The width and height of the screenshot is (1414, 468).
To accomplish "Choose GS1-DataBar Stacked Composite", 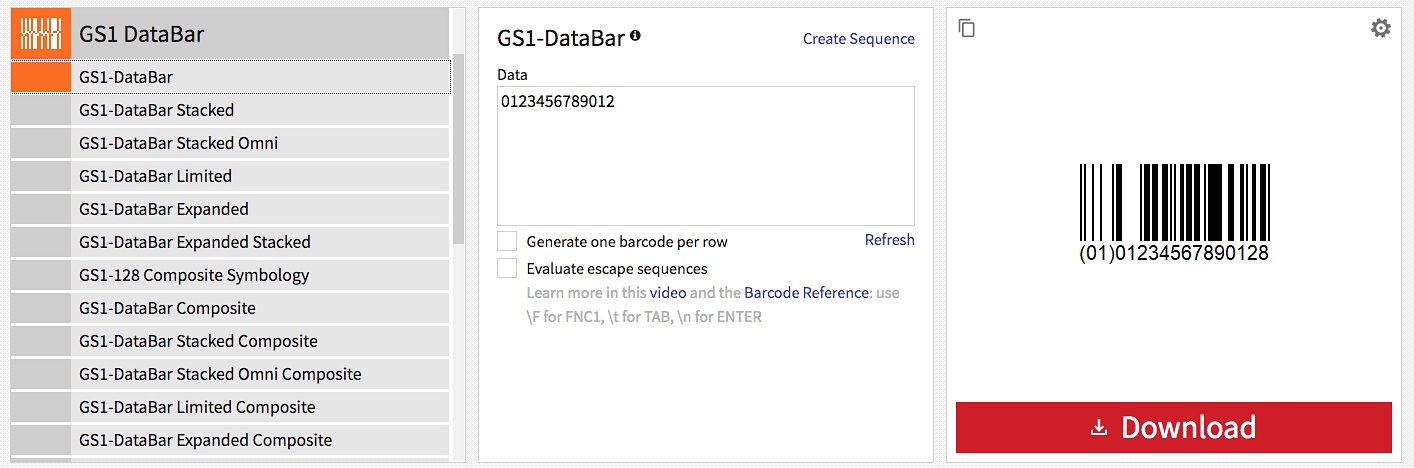I will 230,341.
